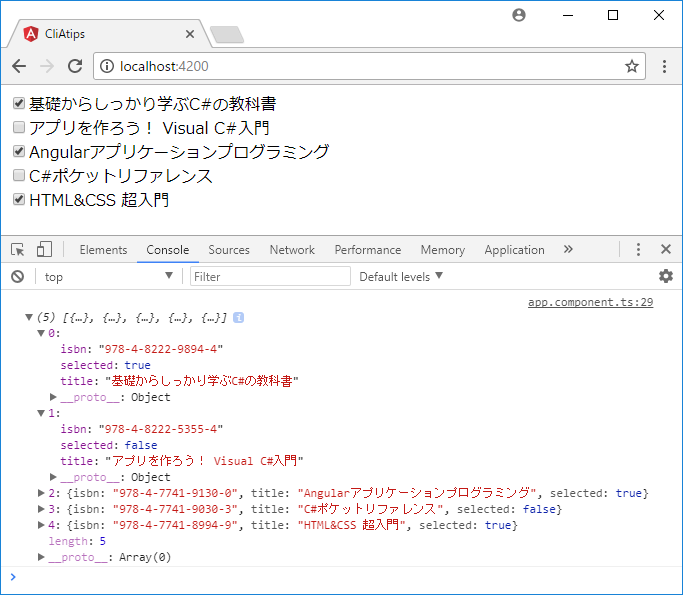Select the Console tab
Screen dimensions: 683x595
[x=168, y=250]
